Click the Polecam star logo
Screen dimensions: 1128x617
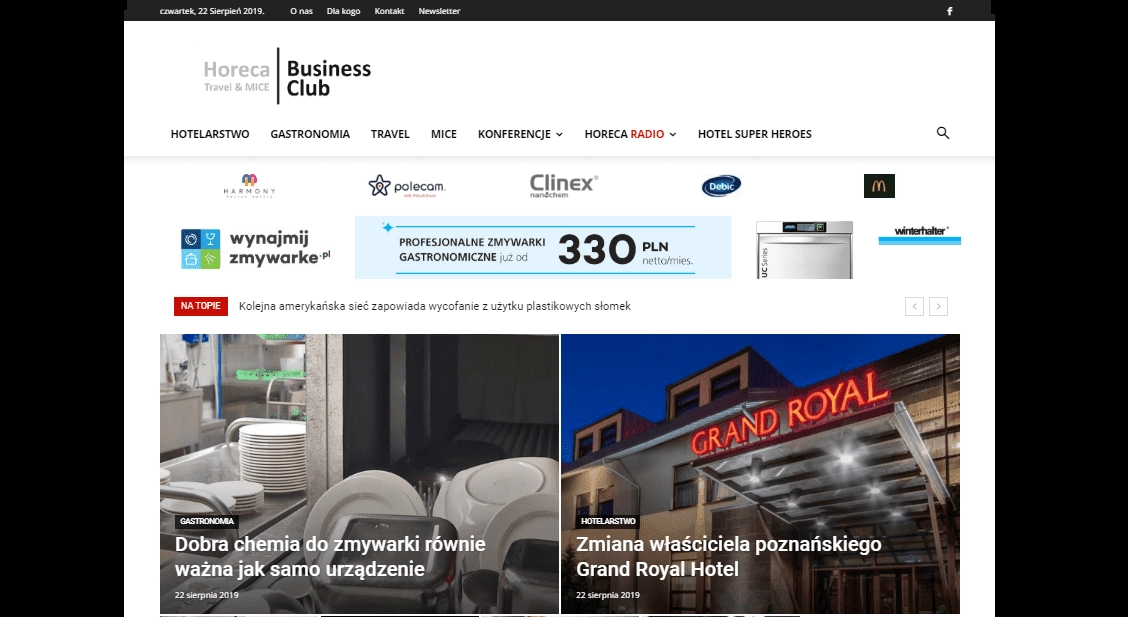coord(406,186)
